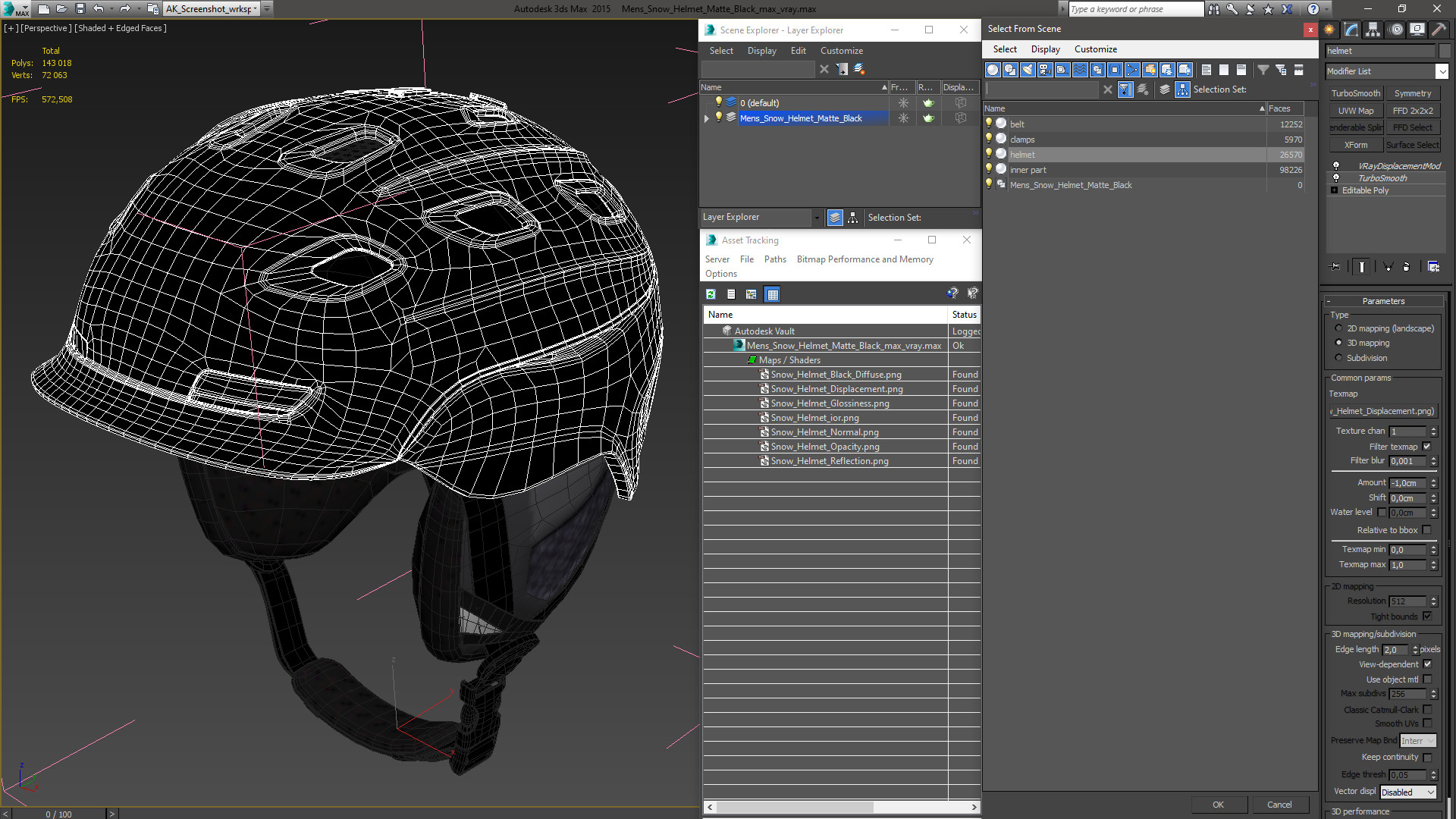Click Remove modifier trash icon under stack

[1407, 267]
